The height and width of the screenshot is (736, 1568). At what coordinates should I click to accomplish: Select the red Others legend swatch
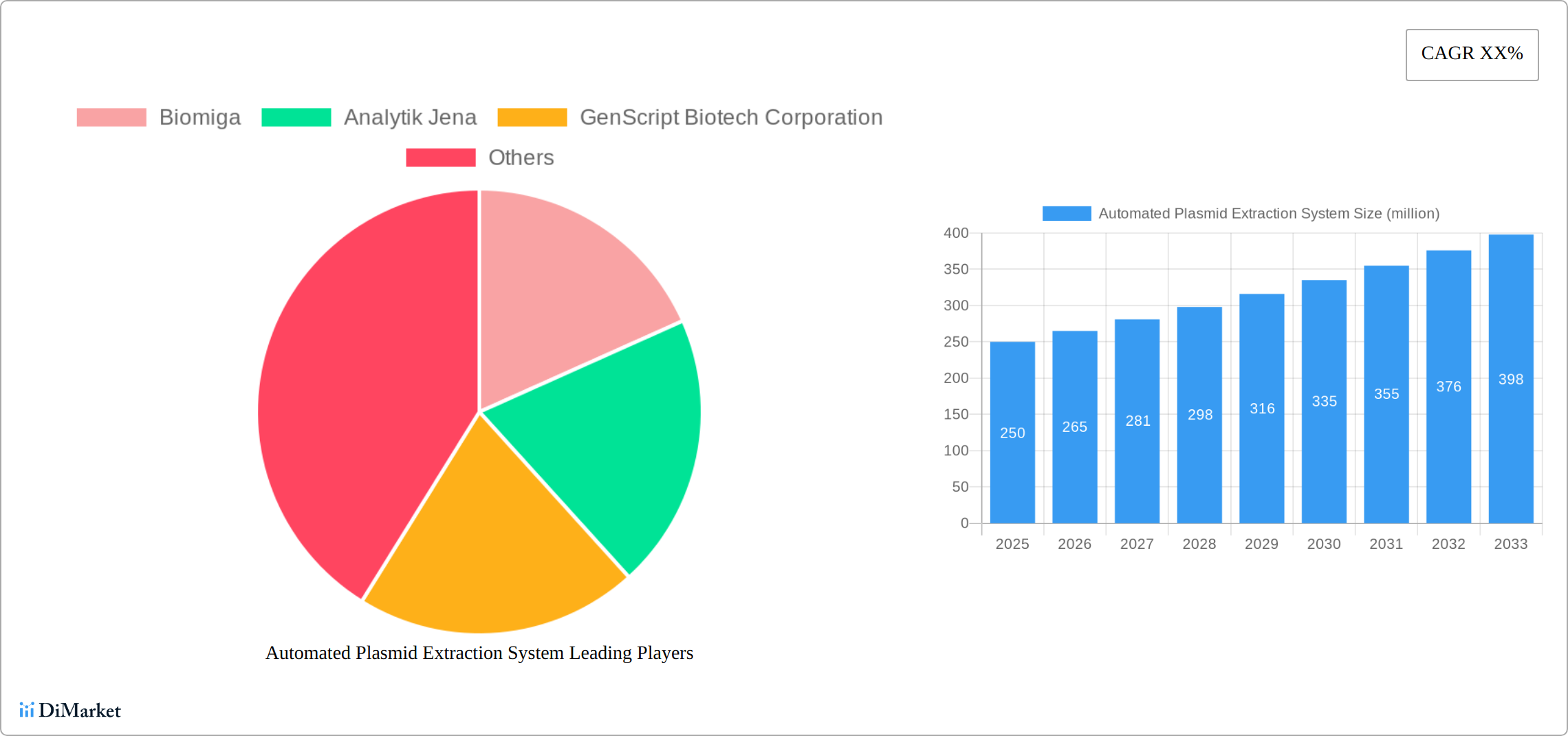[x=440, y=158]
